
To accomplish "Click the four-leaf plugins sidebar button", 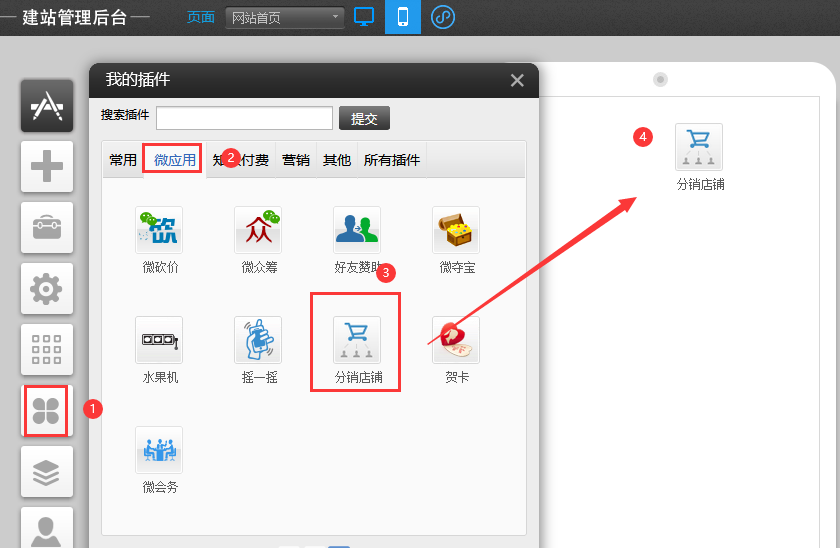I will 46,410.
